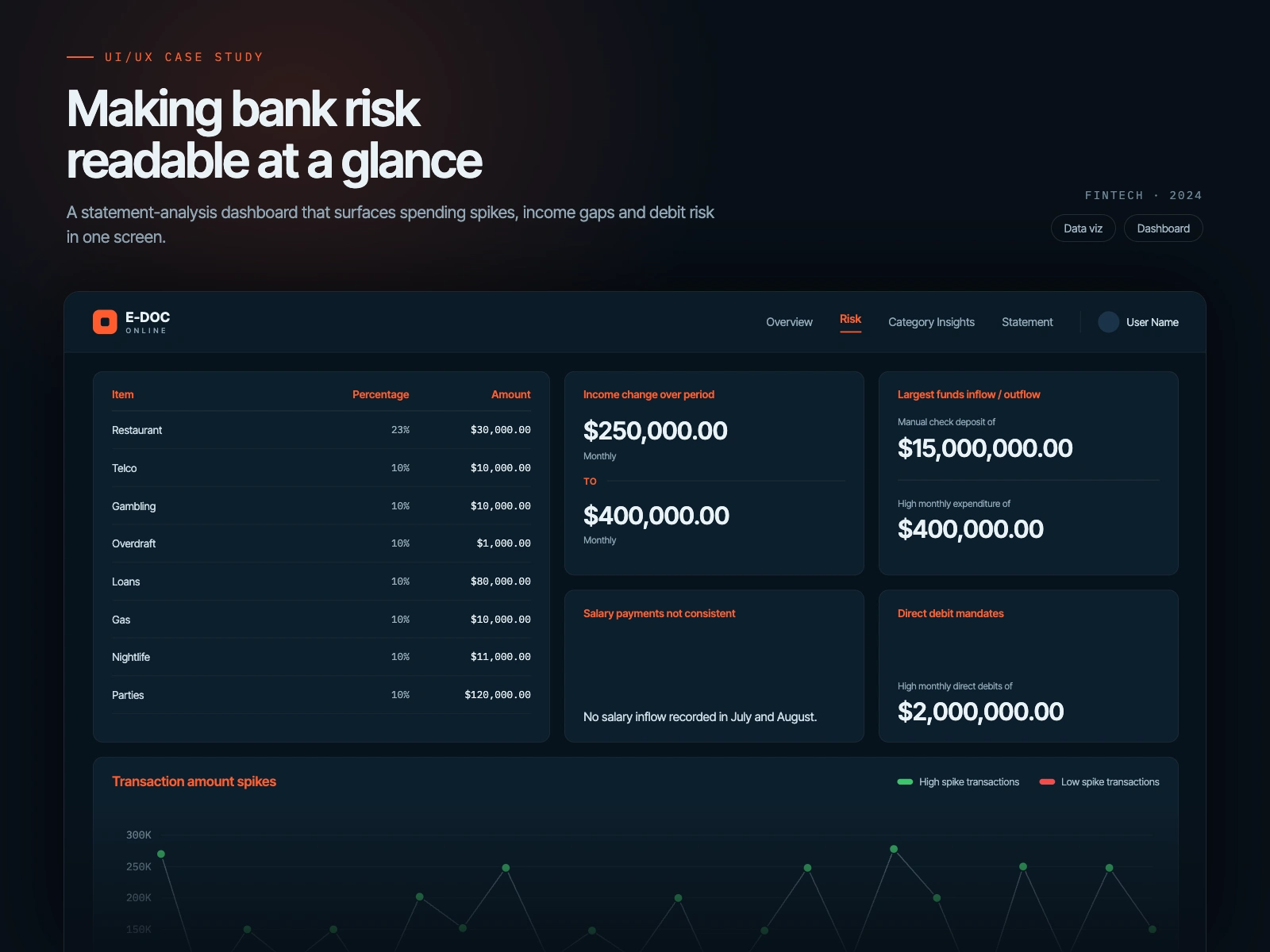Click the TO separator label

pos(590,482)
